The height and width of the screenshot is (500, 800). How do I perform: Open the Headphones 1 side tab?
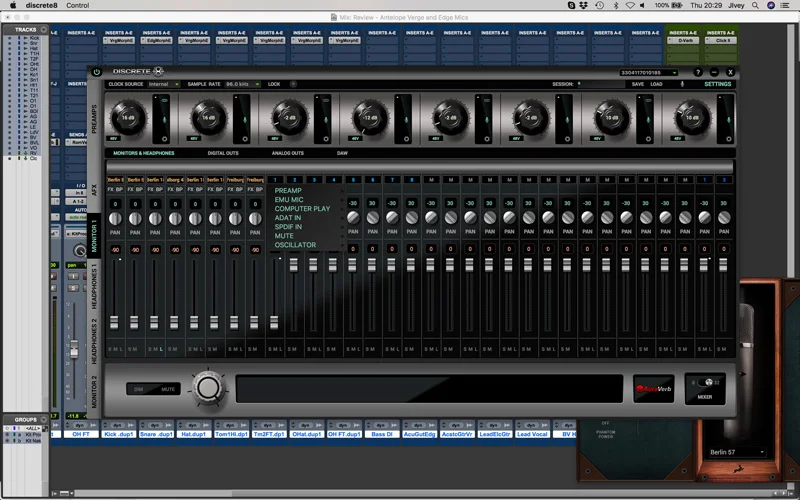point(94,287)
